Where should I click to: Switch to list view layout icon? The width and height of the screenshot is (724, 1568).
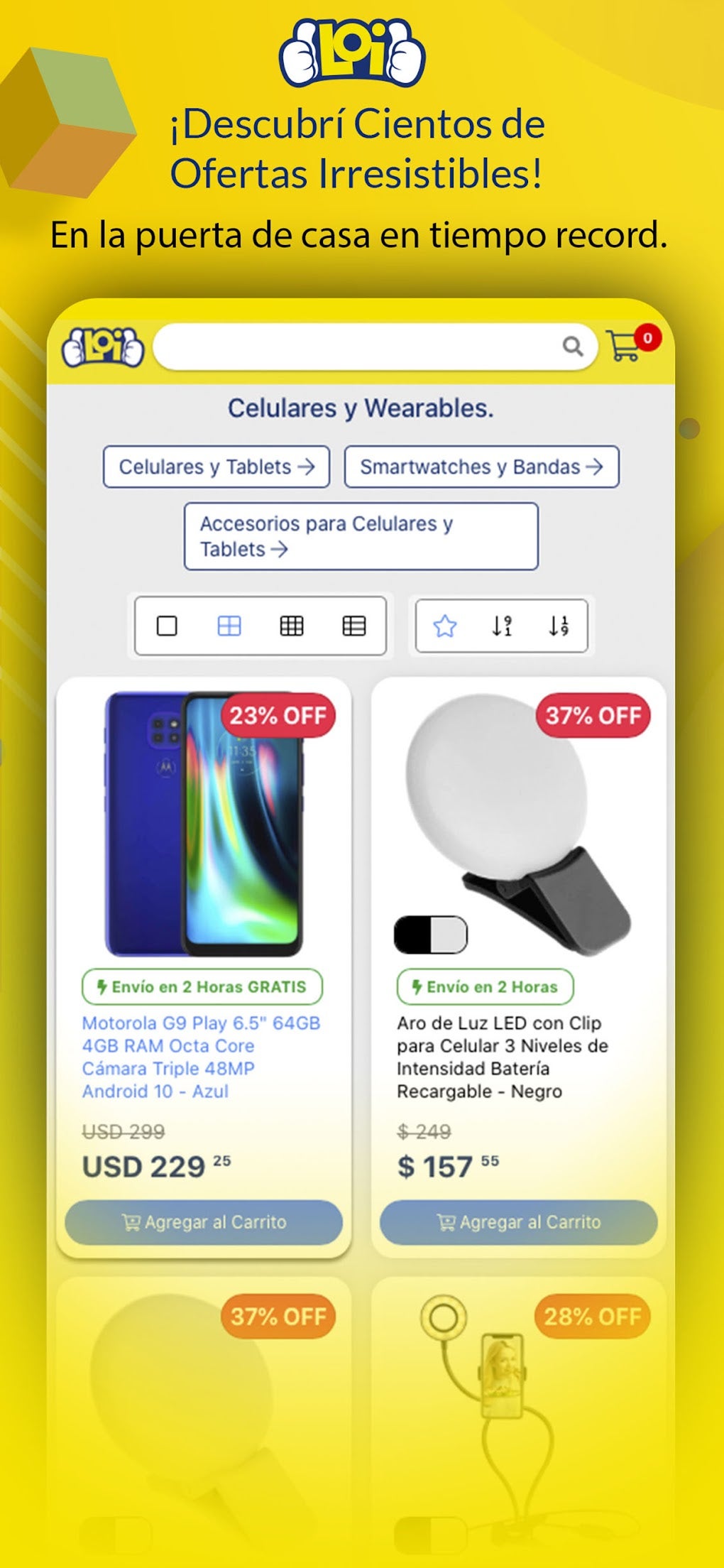(354, 626)
